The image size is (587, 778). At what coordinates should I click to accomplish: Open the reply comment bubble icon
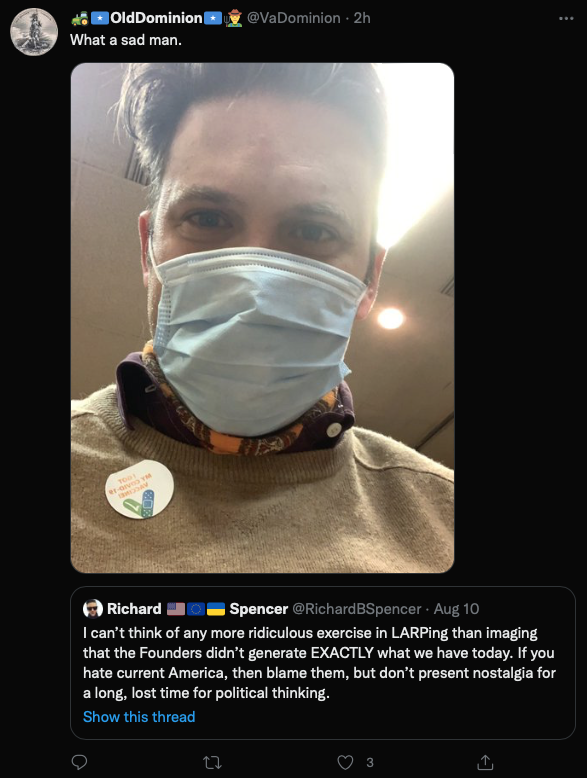79,762
